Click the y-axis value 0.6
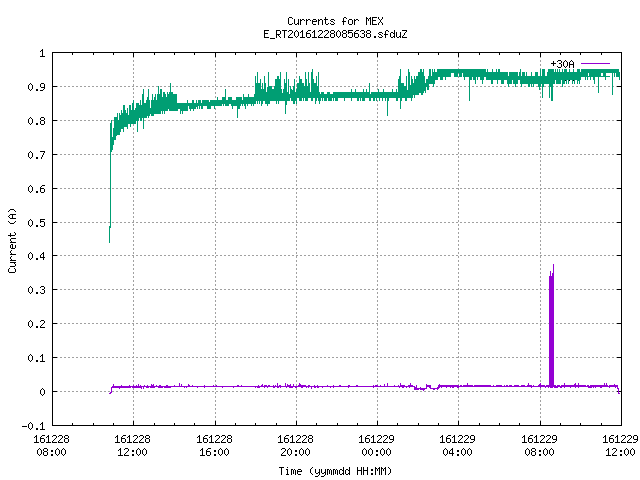The width and height of the screenshot is (640, 480). (x=36, y=189)
